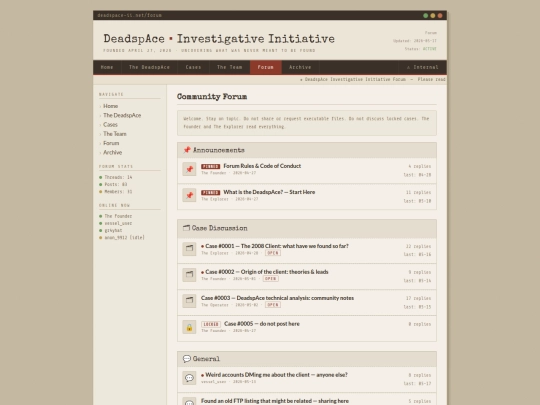Click sidebar Archive link
This screenshot has width=540, height=405.
click(113, 153)
